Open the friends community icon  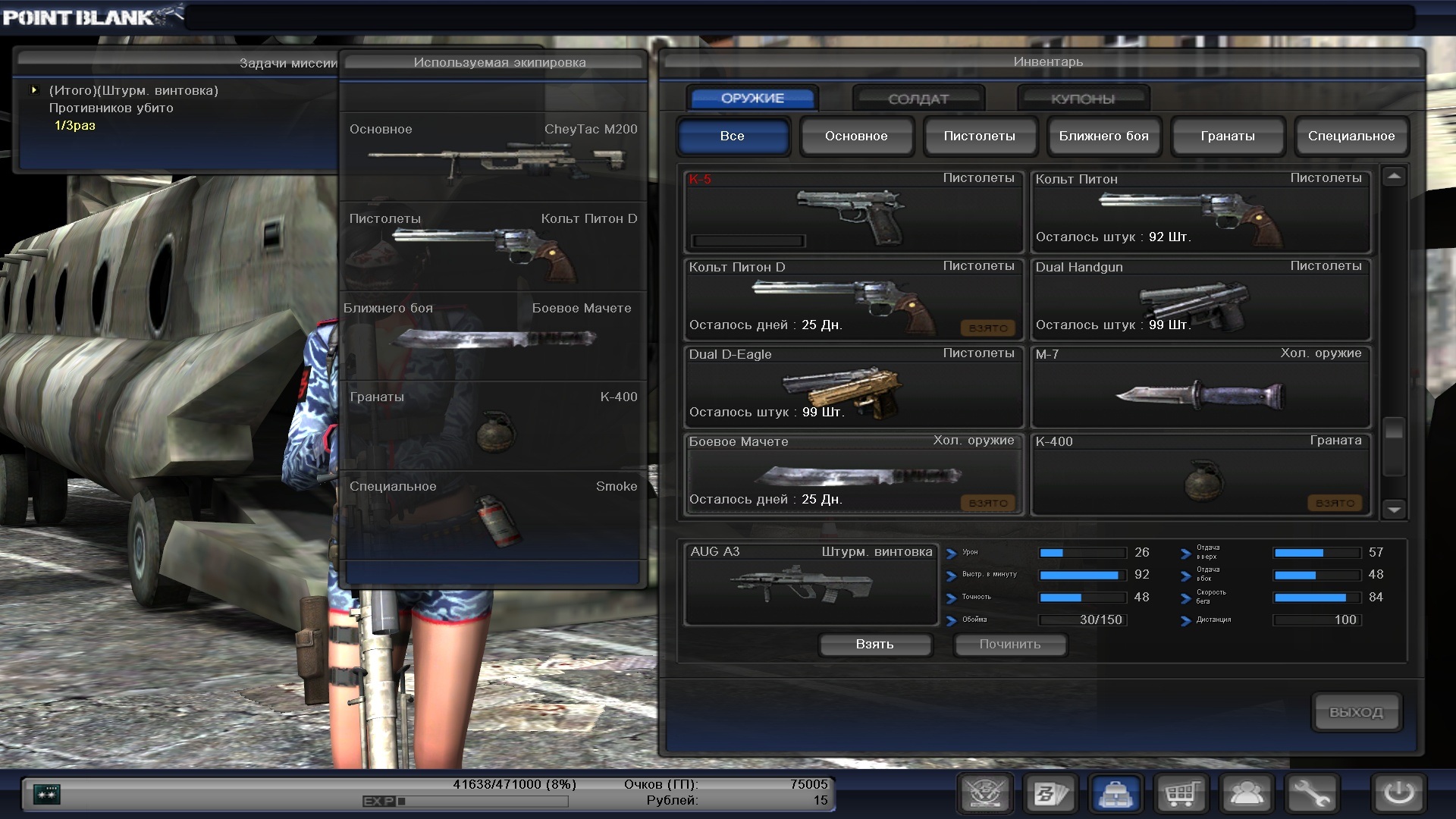click(x=1247, y=794)
